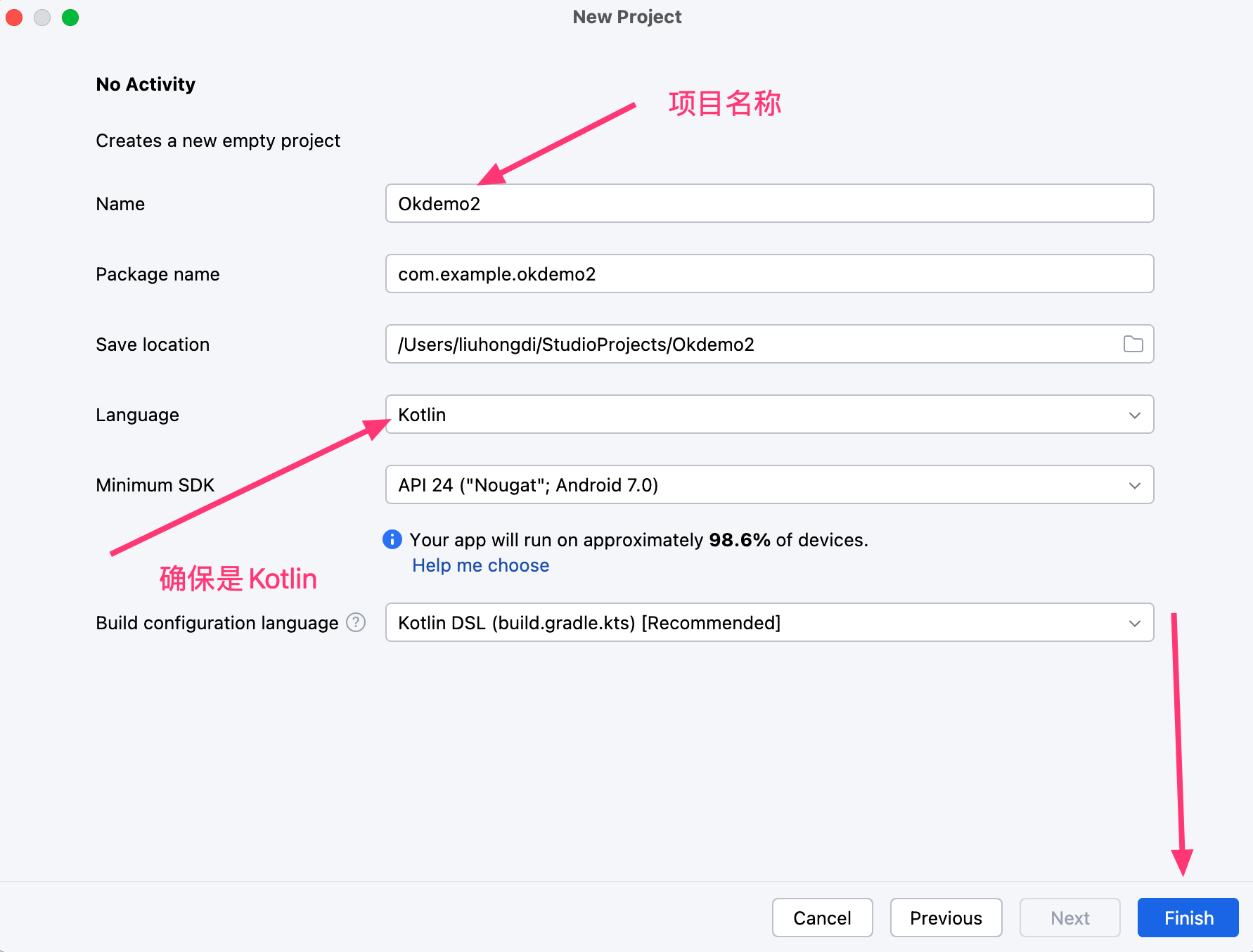Image resolution: width=1253 pixels, height=952 pixels.
Task: Expand the Minimum SDK API 24 dropdown
Action: click(x=769, y=484)
